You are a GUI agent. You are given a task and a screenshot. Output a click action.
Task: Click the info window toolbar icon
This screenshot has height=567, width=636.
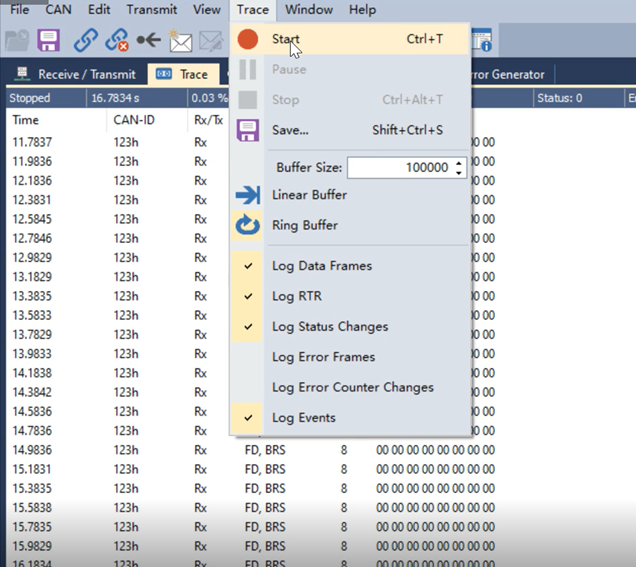point(482,40)
